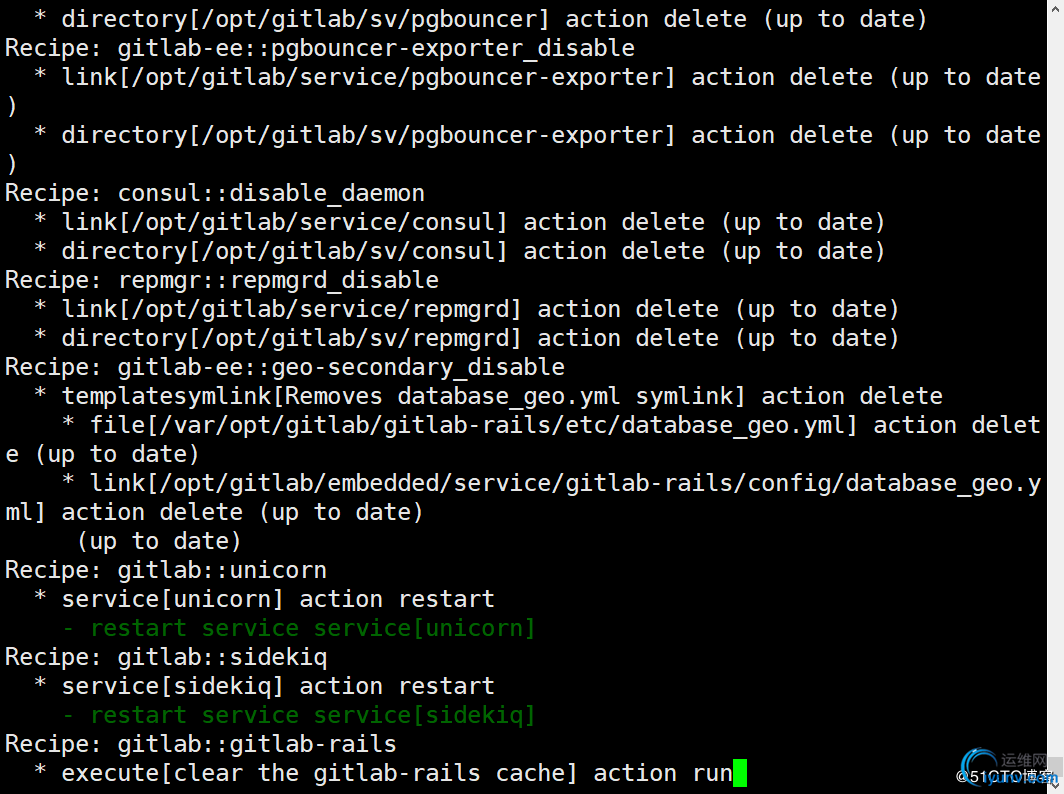The image size is (1064, 794).
Task: Click the 'templatesymlink[Removes database_geo.yml symlink]' text
Action: (404, 396)
